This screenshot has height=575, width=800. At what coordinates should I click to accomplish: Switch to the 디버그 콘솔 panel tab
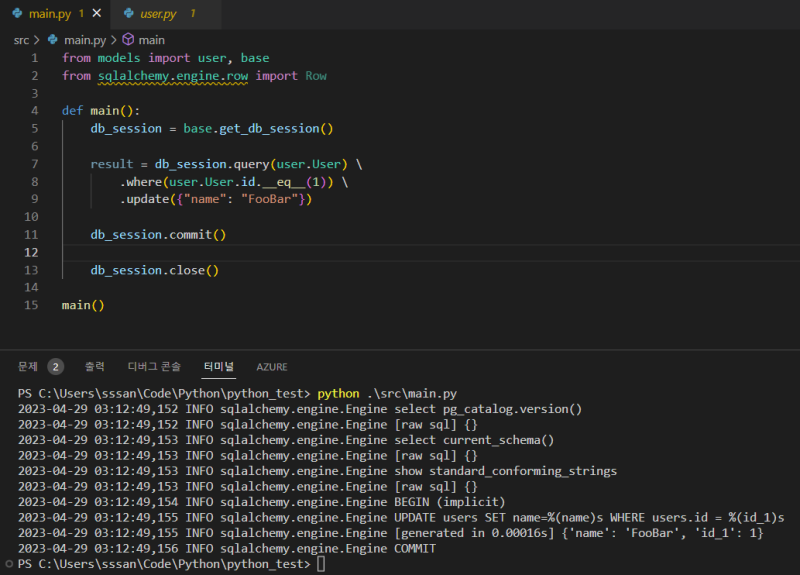coord(154,366)
